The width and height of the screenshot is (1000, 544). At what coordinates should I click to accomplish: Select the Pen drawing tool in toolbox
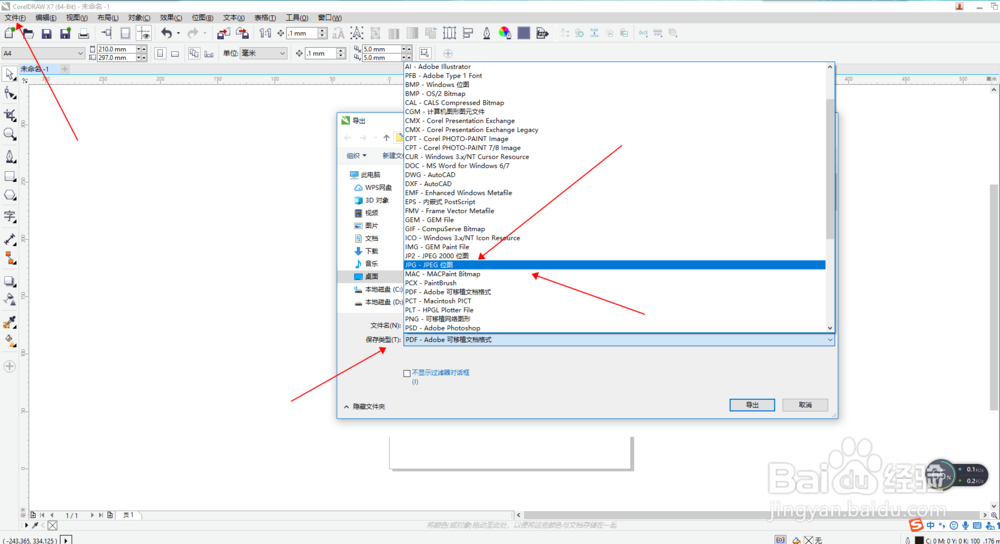click(x=10, y=156)
